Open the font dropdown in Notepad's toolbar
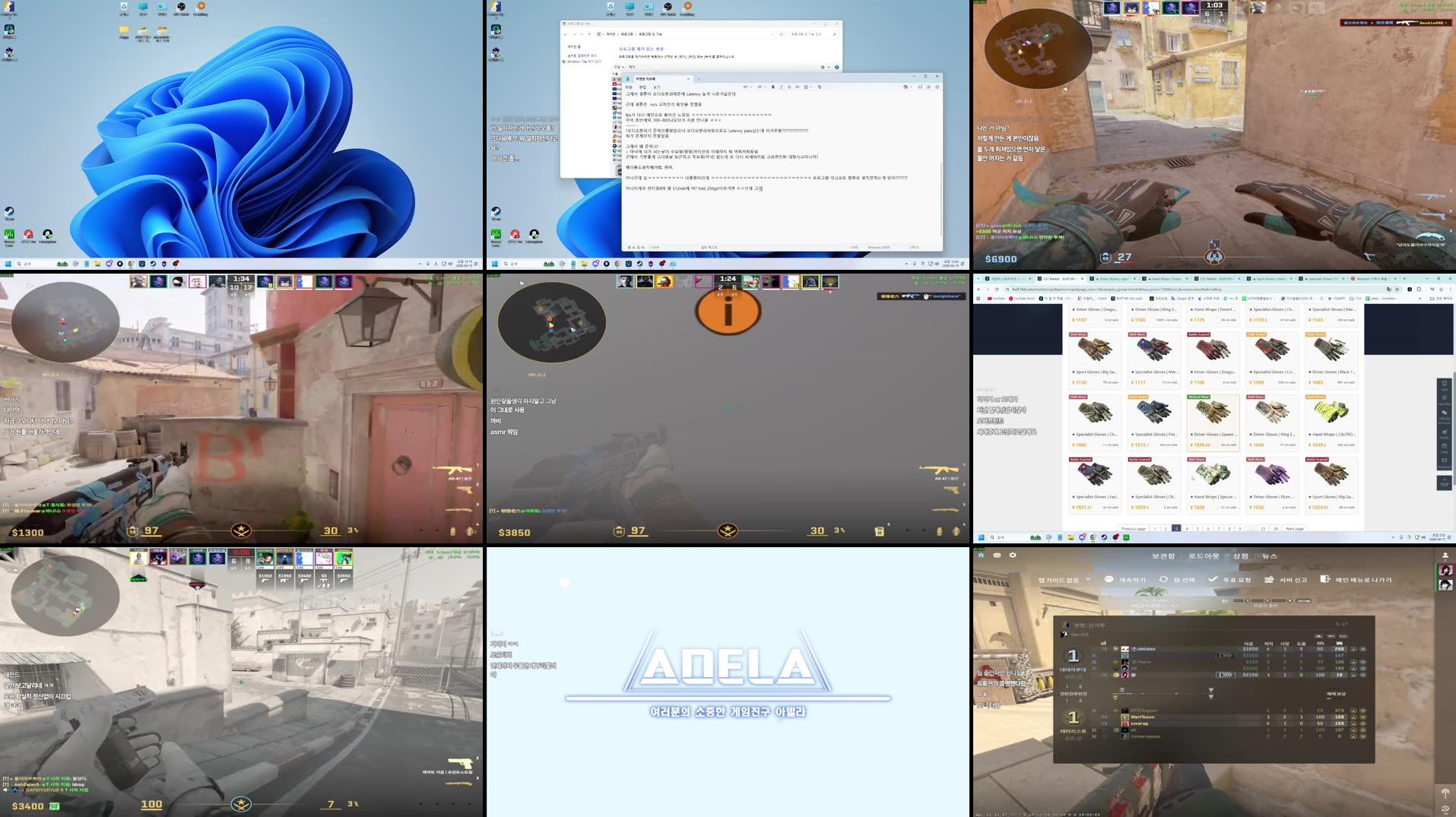Viewport: 1456px width, 817px height. [749, 87]
